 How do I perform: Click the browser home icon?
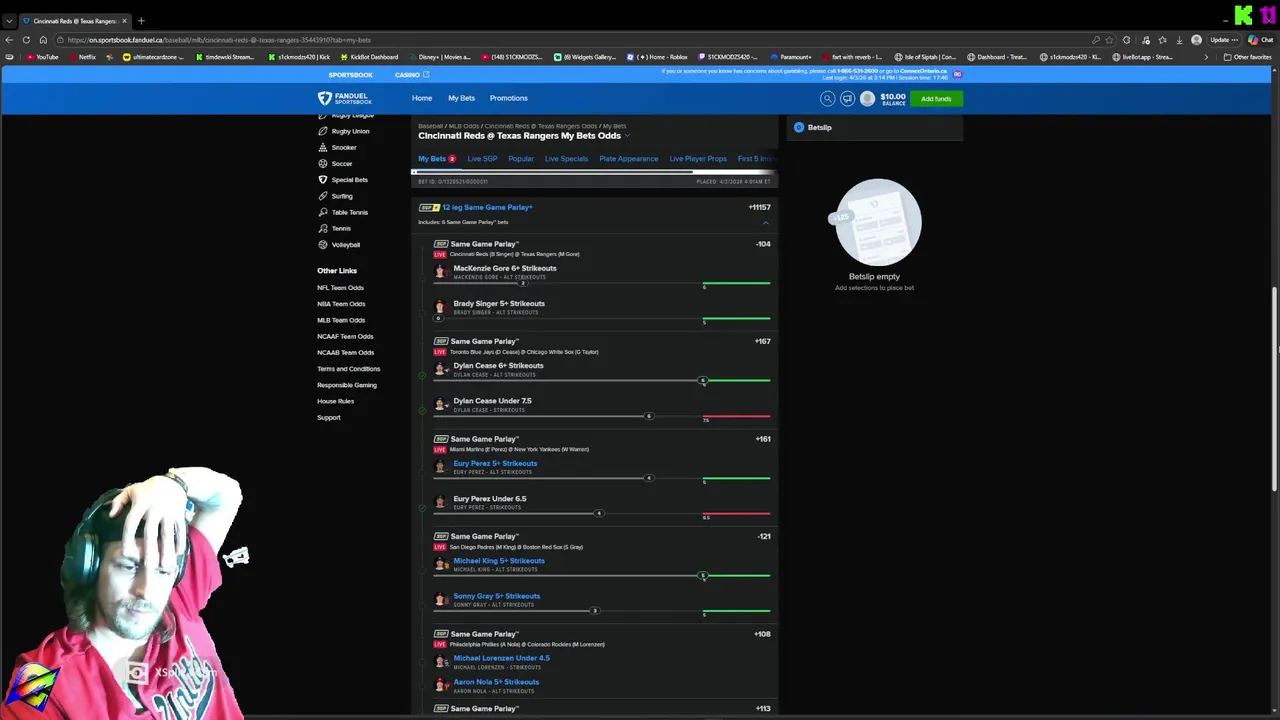[x=43, y=40]
